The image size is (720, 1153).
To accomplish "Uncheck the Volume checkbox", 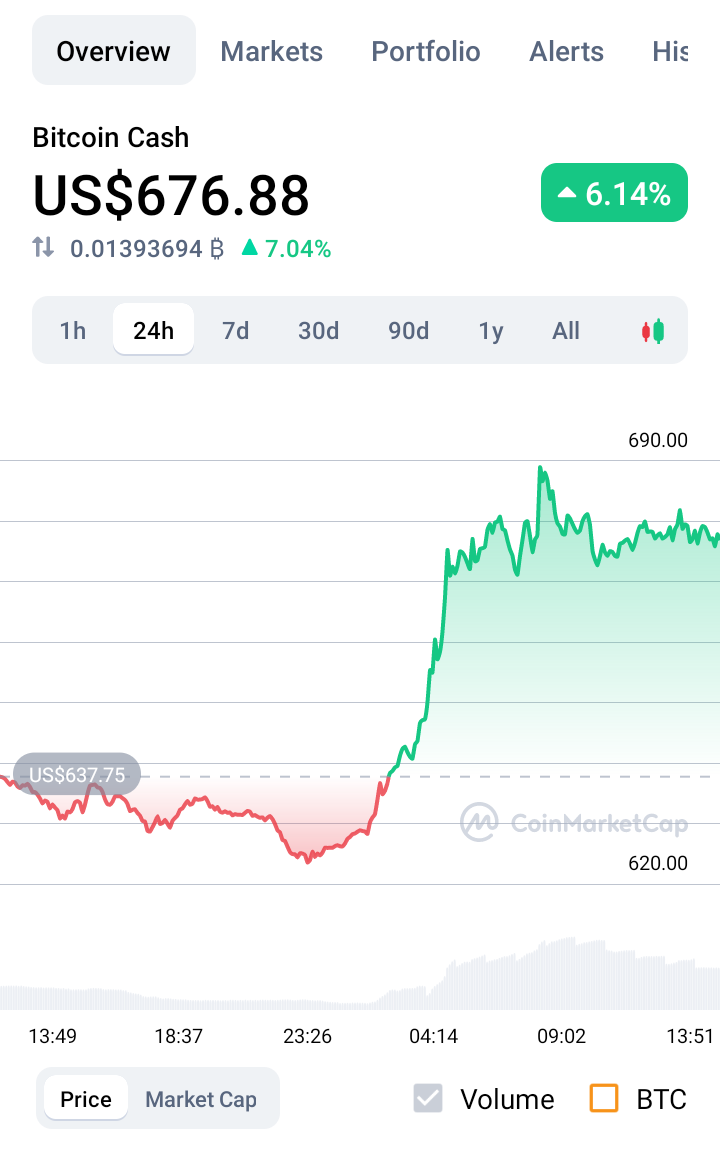I will pos(428,1099).
